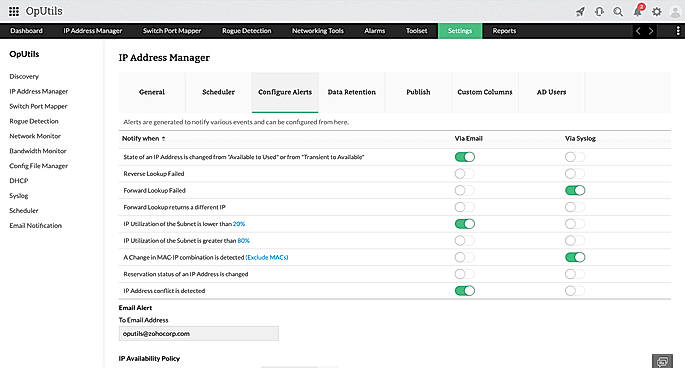Image resolution: width=685 pixels, height=368 pixels.
Task: Switch to the AD Users tab
Action: click(551, 92)
